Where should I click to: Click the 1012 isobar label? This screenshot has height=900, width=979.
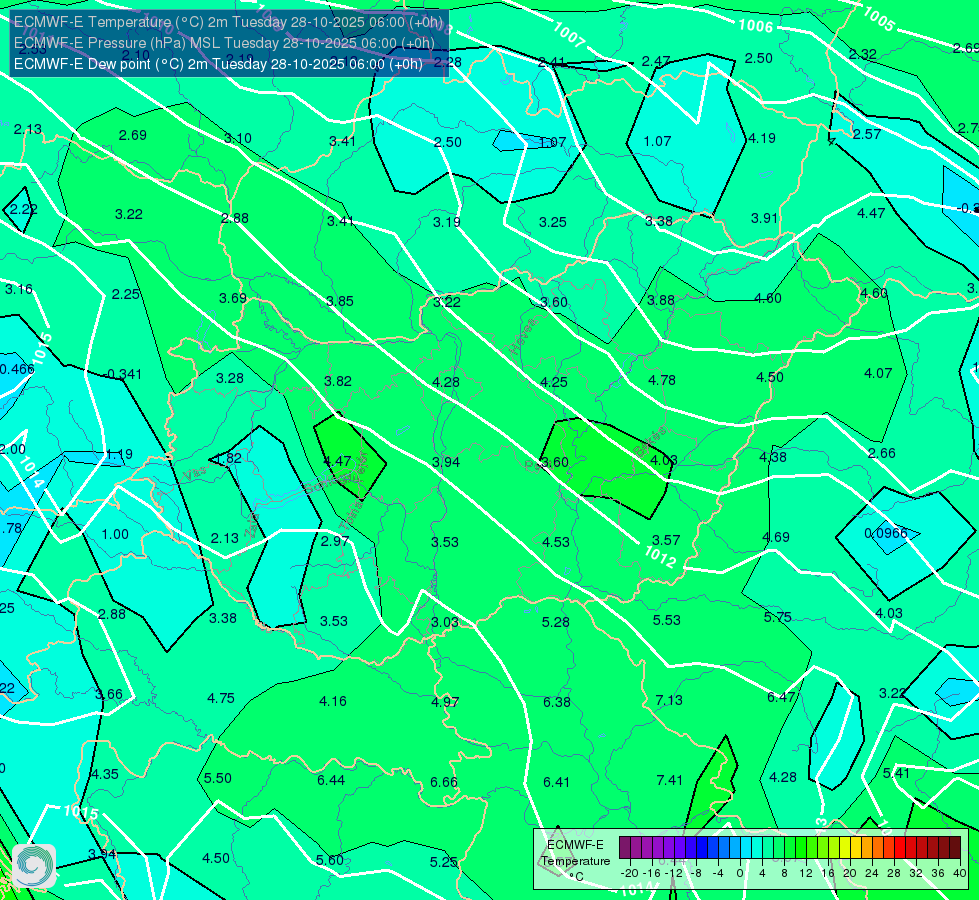pos(659,556)
